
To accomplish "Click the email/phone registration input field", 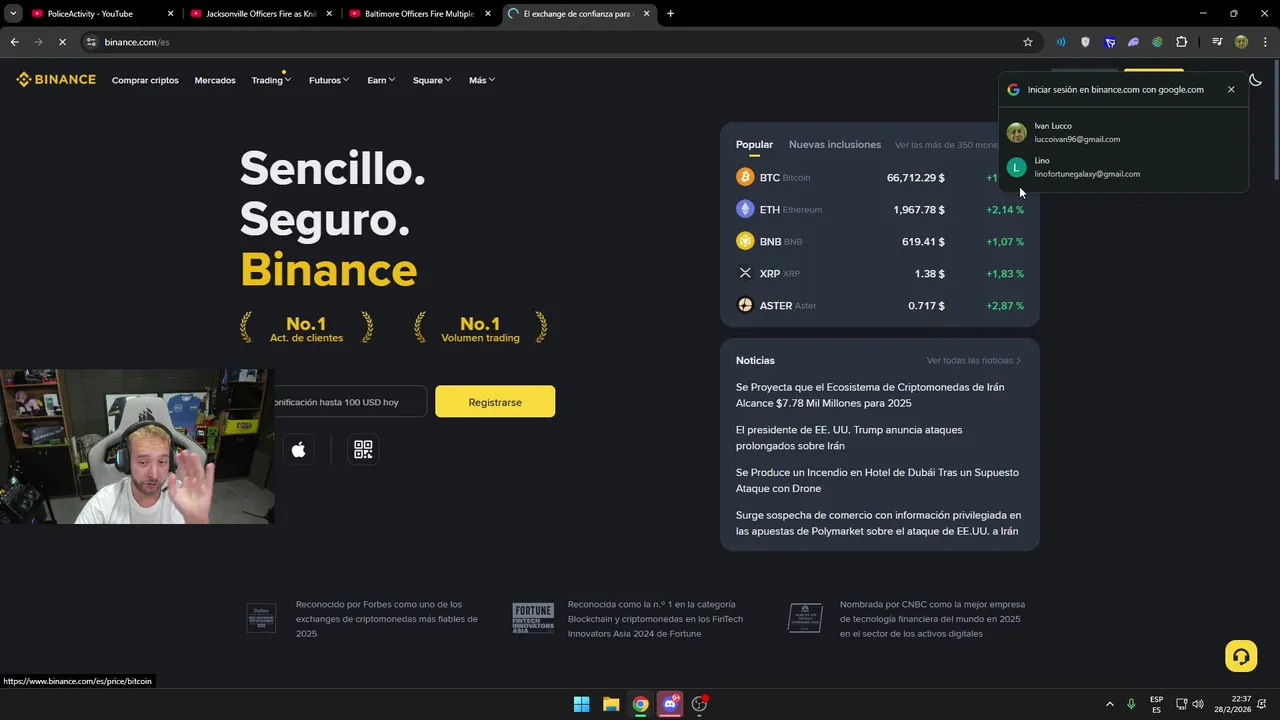I will pyautogui.click(x=350, y=401).
